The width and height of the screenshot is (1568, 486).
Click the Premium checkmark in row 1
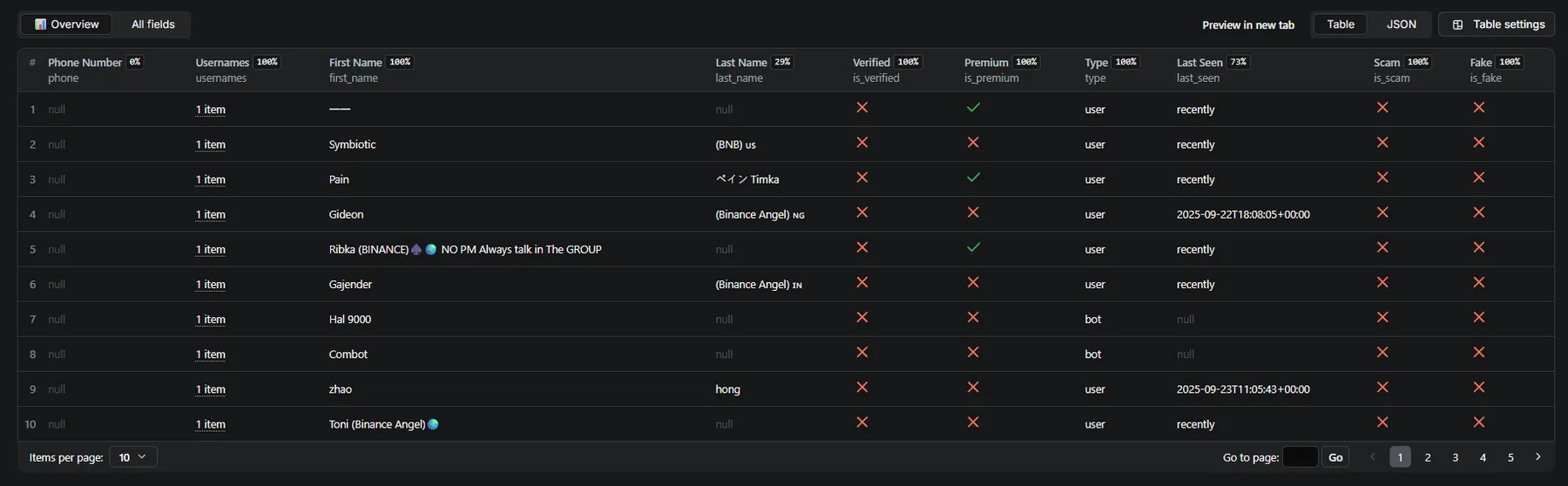[x=974, y=108]
